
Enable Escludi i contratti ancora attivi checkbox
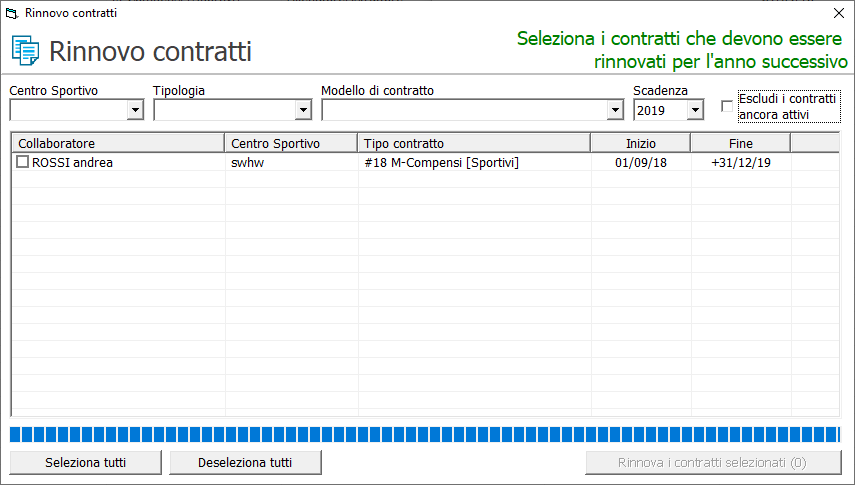(x=727, y=106)
